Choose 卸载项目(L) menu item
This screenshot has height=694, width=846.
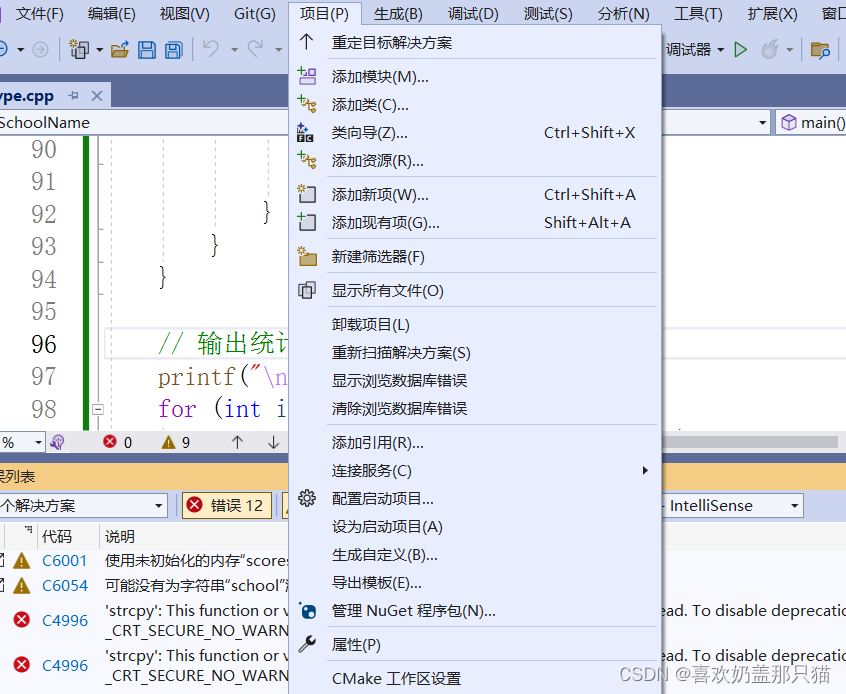pyautogui.click(x=475, y=324)
